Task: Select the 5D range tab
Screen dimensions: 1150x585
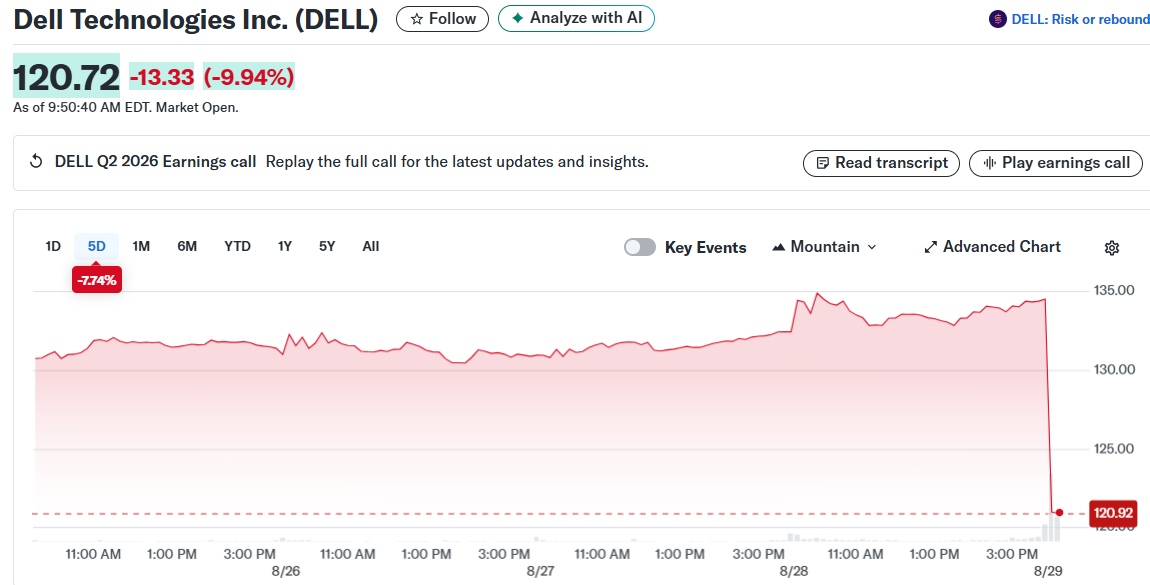Action: [x=97, y=246]
